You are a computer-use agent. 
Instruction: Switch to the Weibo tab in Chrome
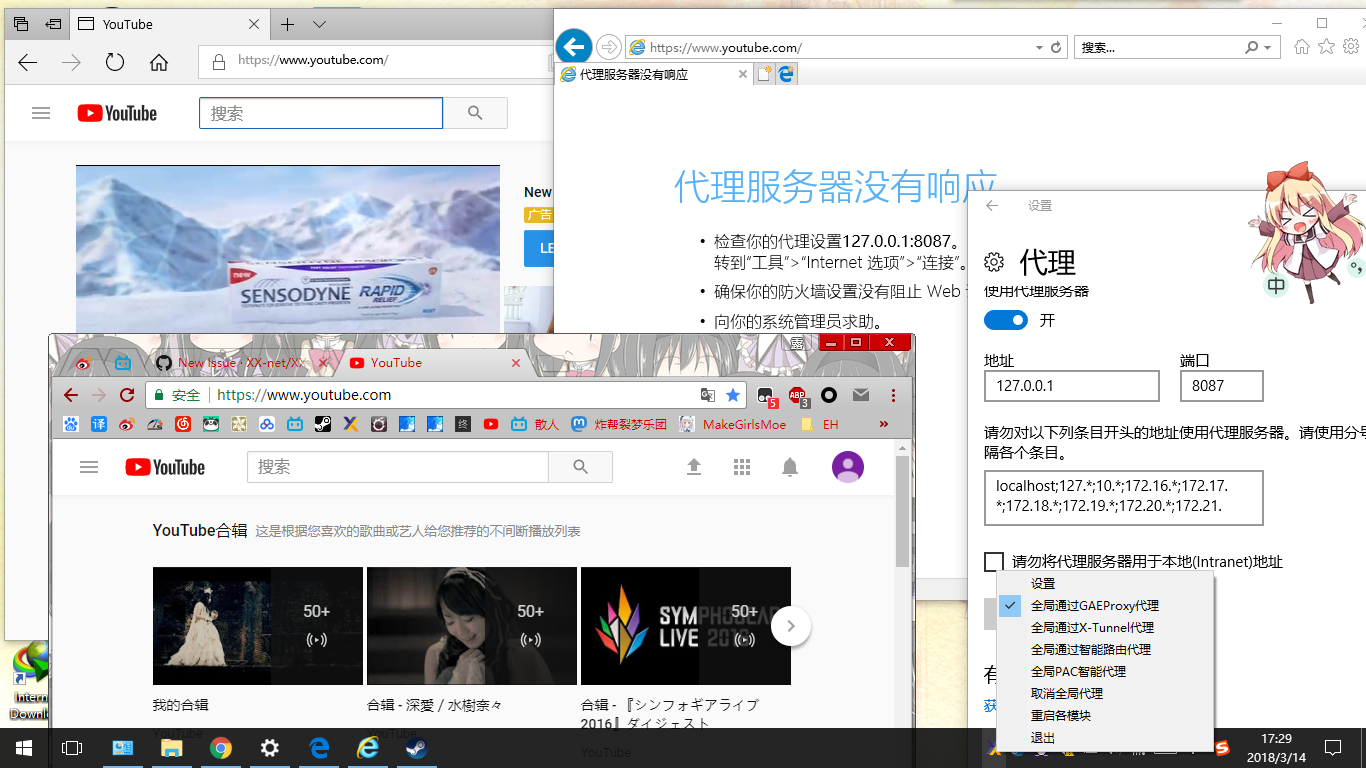pyautogui.click(x=84, y=363)
